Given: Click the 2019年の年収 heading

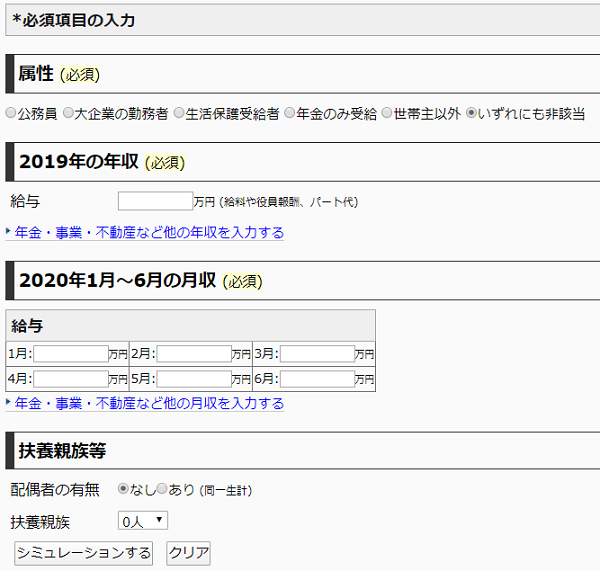Looking at the screenshot, I should [79, 162].
